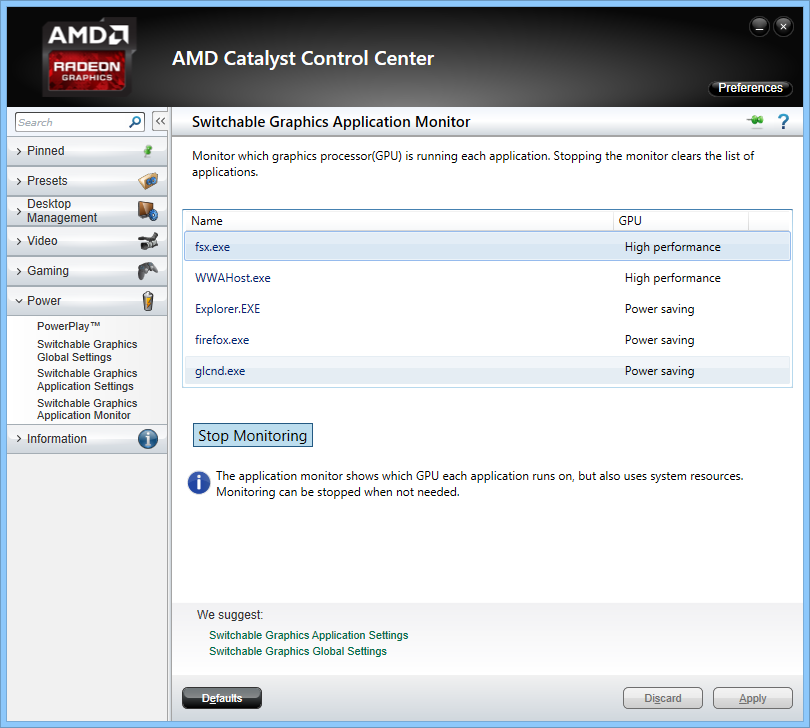Click the Power battery icon
The width and height of the screenshot is (810, 728).
coord(148,301)
